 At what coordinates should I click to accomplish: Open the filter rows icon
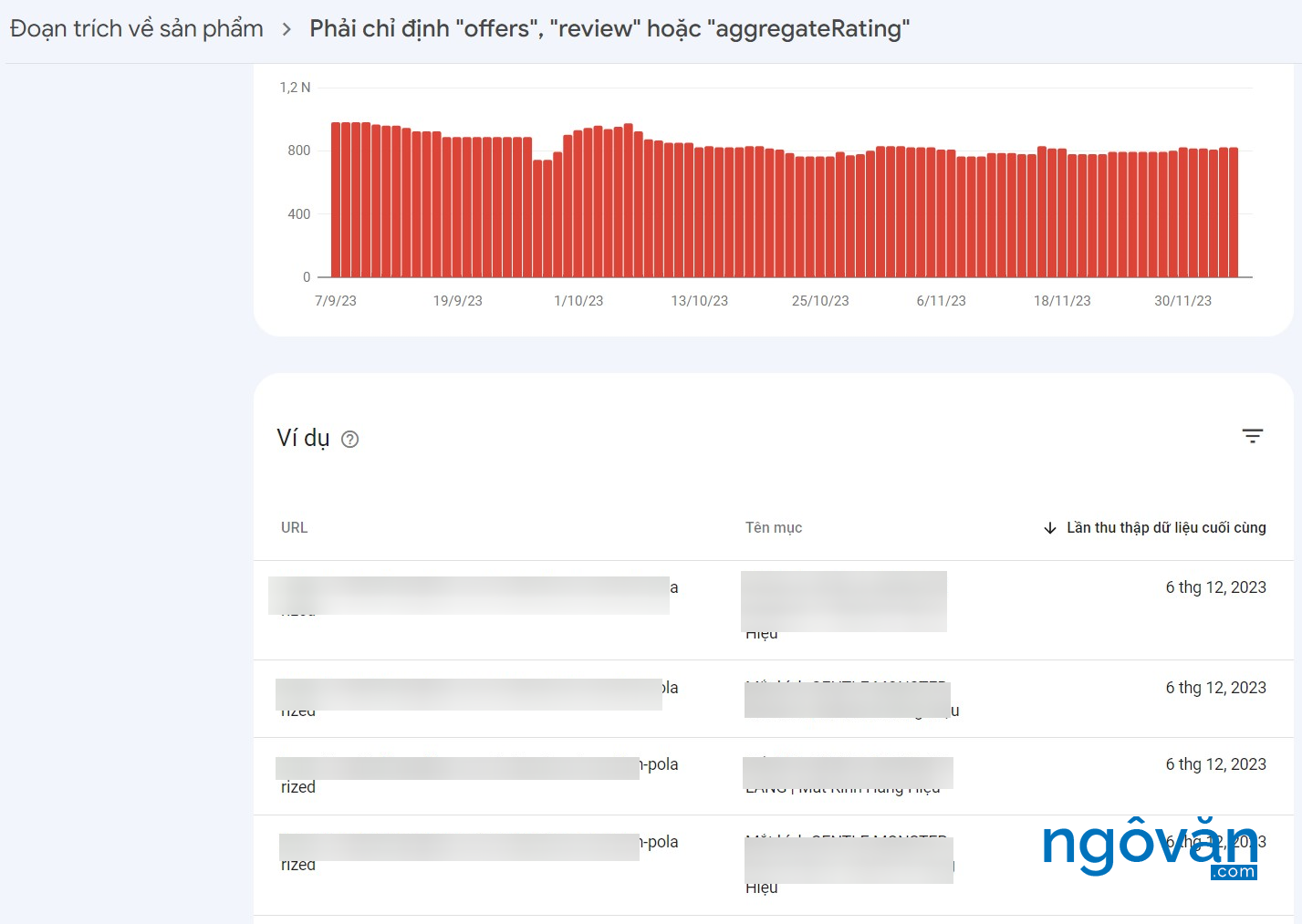[x=1253, y=437]
